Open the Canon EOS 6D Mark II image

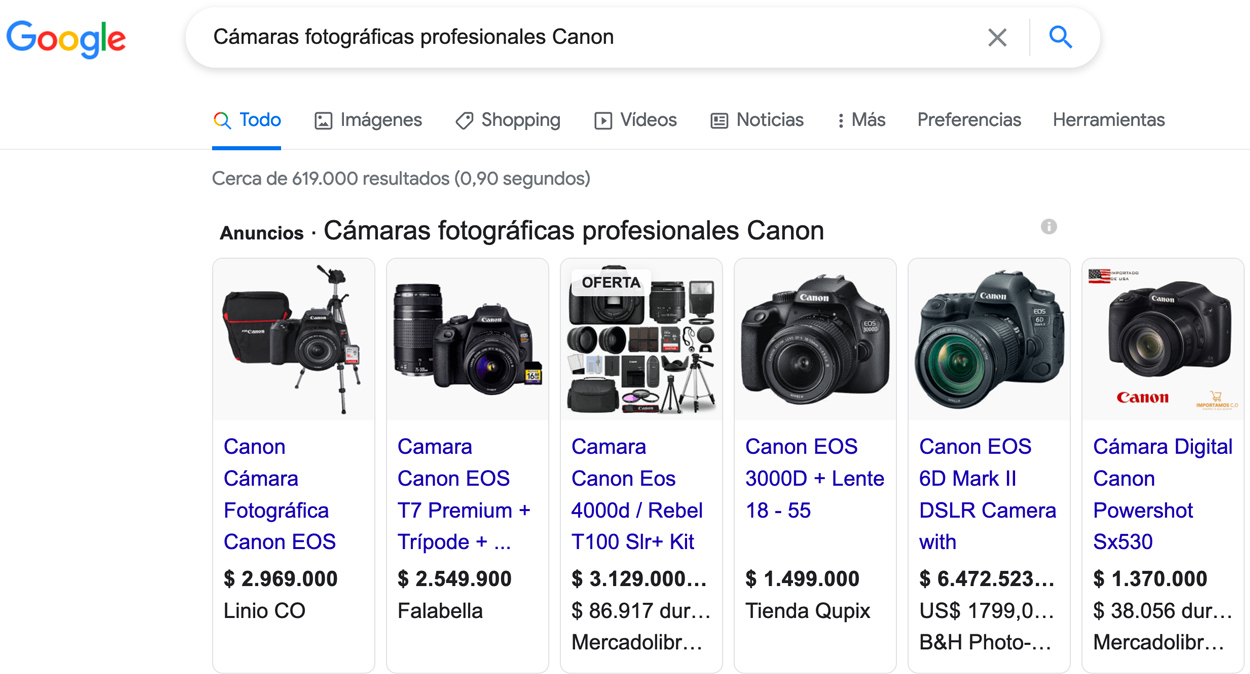click(x=990, y=340)
